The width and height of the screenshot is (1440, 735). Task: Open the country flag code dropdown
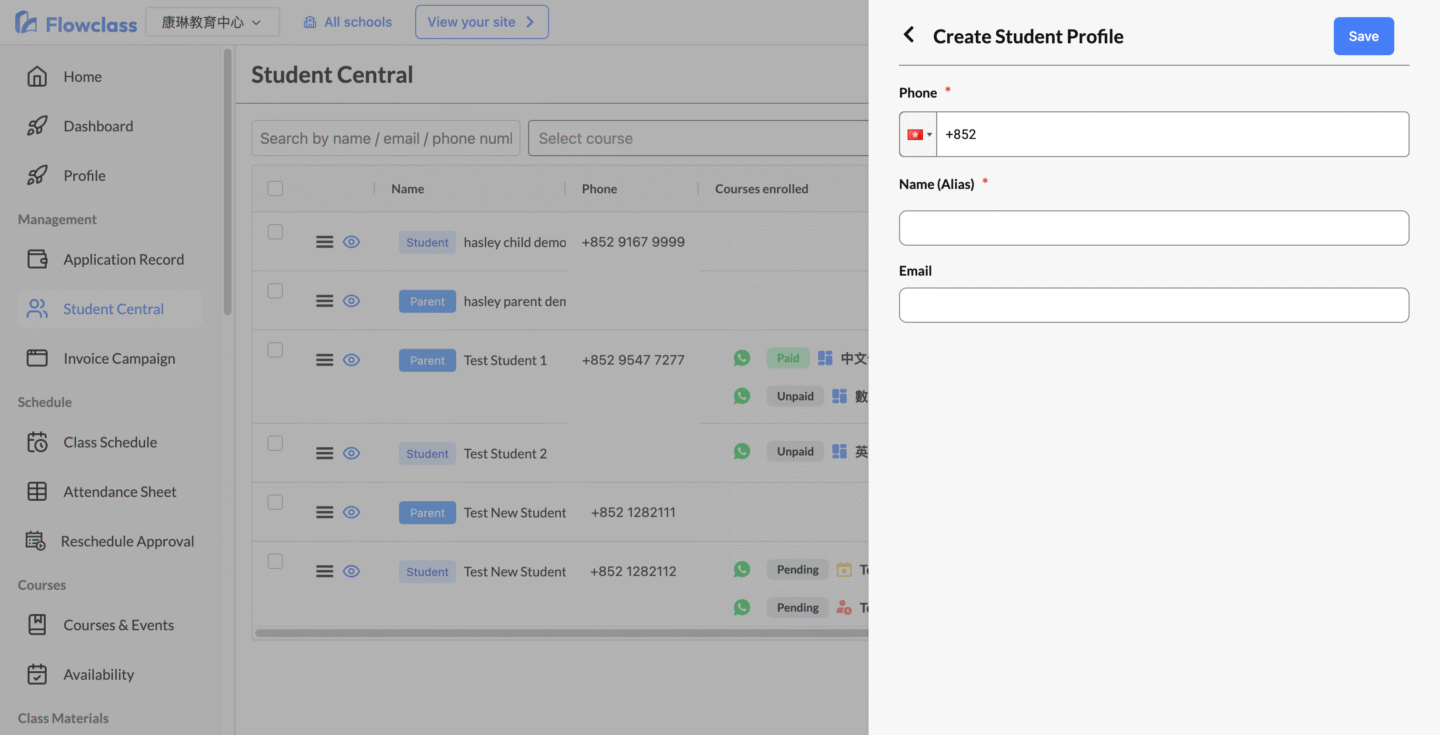pos(918,134)
